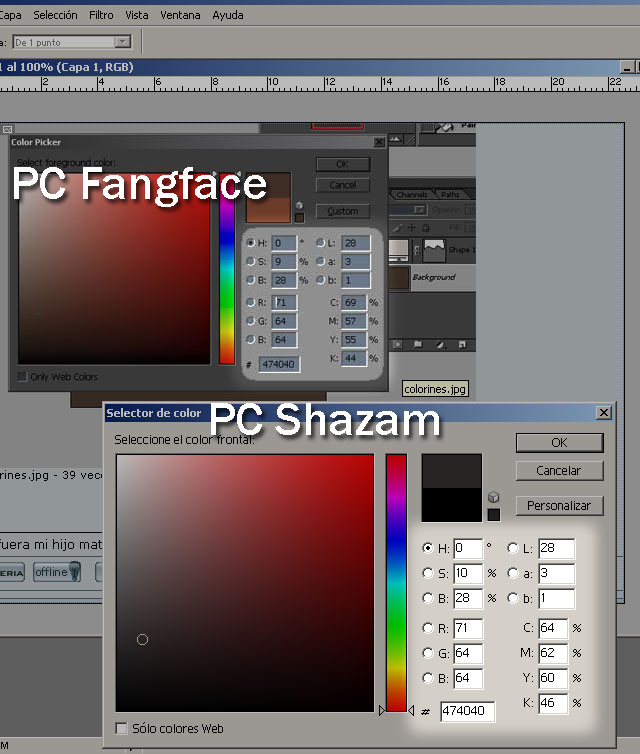This screenshot has width=640, height=754.
Task: Click the G field showing 64 in Selector de color
Action: click(468, 653)
